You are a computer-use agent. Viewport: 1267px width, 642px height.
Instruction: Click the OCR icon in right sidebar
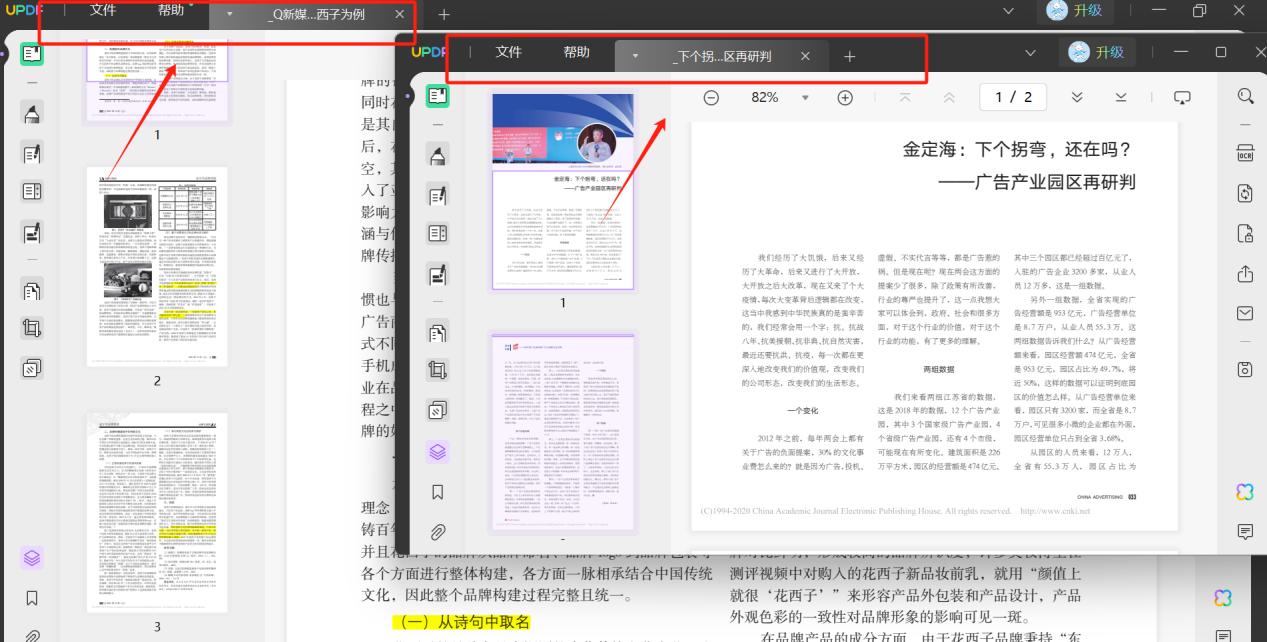(1245, 153)
